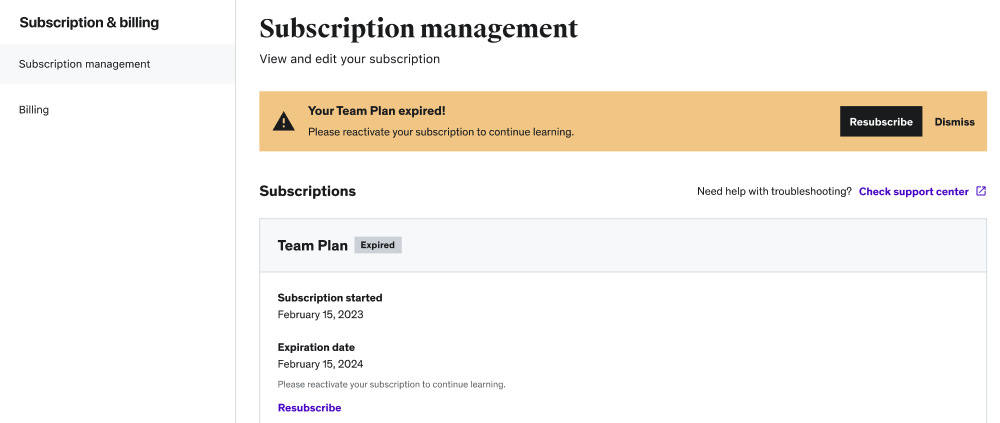Click the Subscriptions section heading
Image resolution: width=1000 pixels, height=423 pixels.
(x=307, y=191)
